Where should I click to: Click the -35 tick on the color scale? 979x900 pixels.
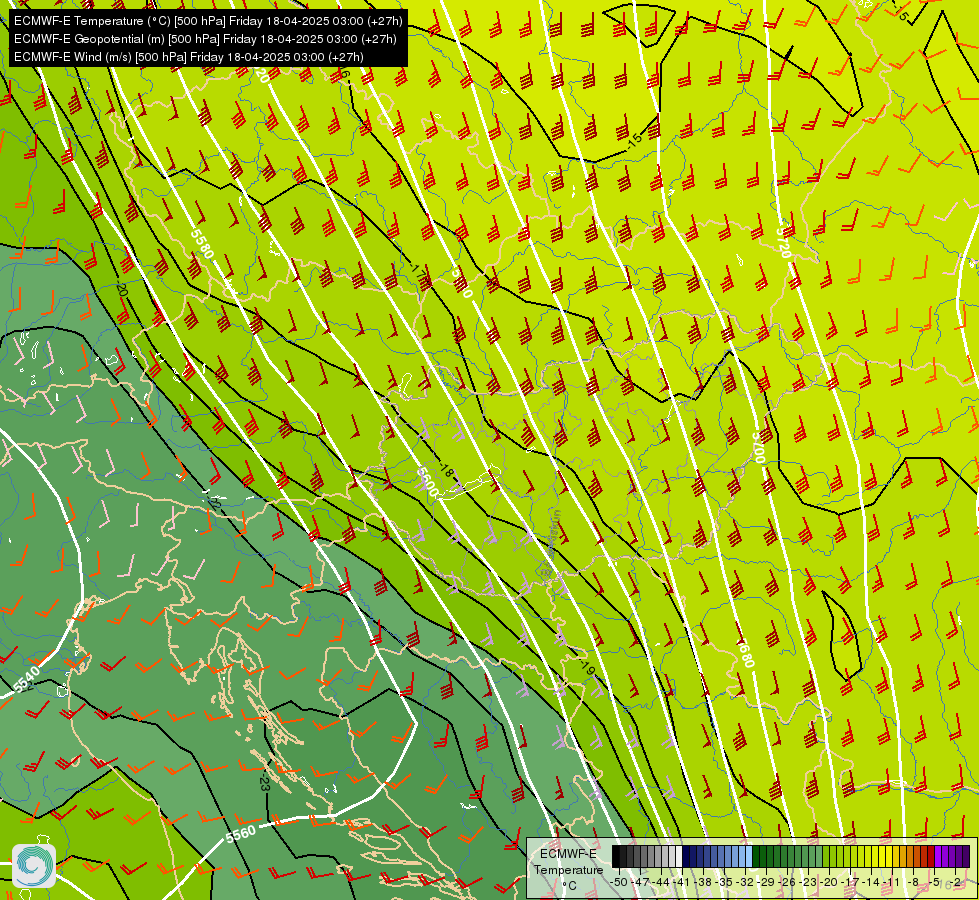click(724, 882)
